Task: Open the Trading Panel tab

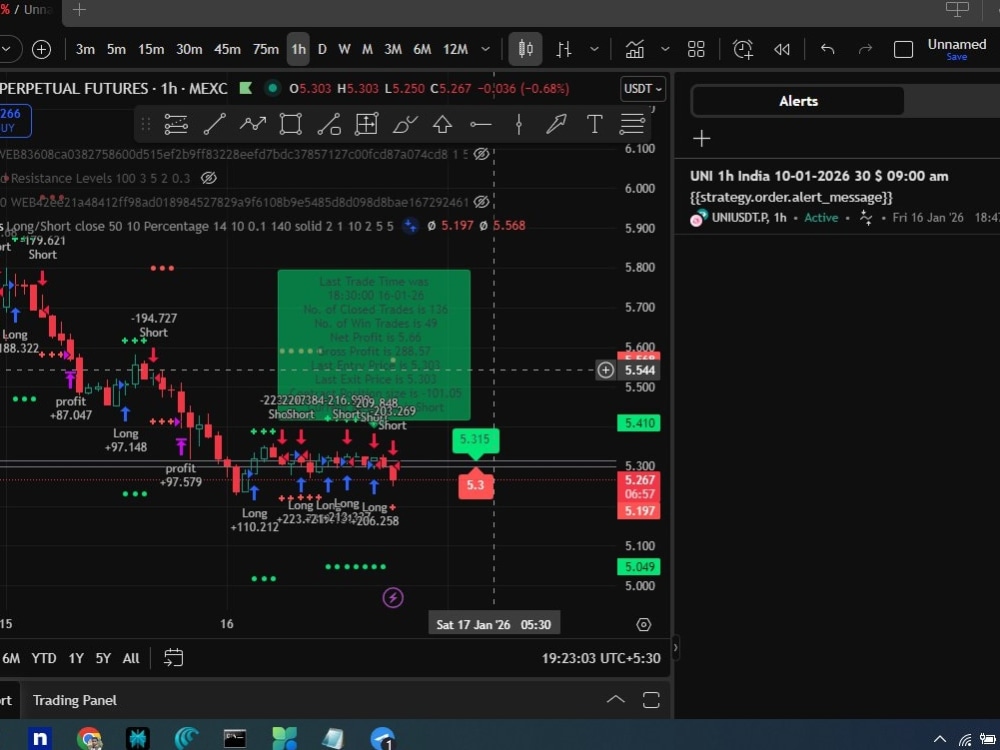Action: (75, 700)
